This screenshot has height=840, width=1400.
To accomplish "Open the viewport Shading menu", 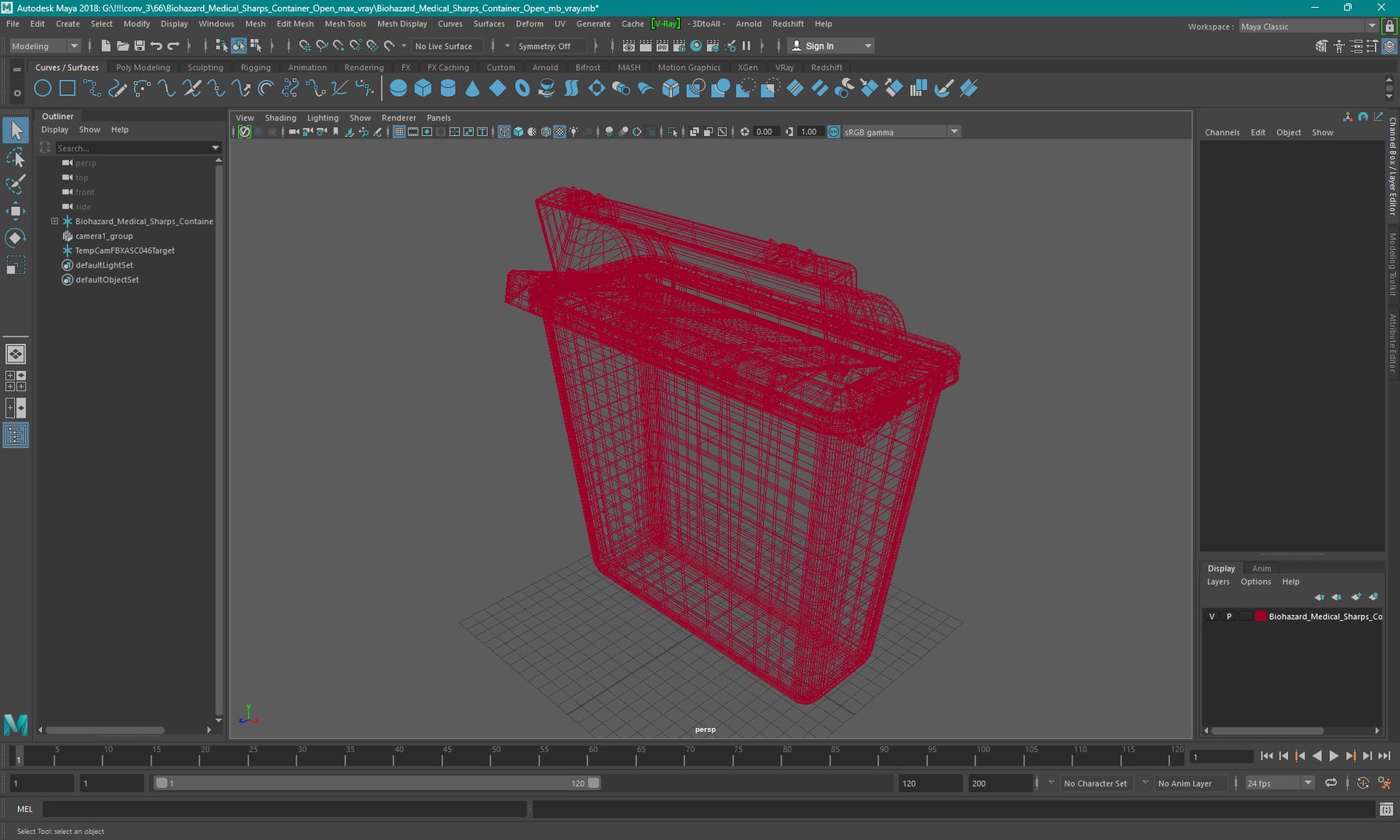I will [280, 118].
